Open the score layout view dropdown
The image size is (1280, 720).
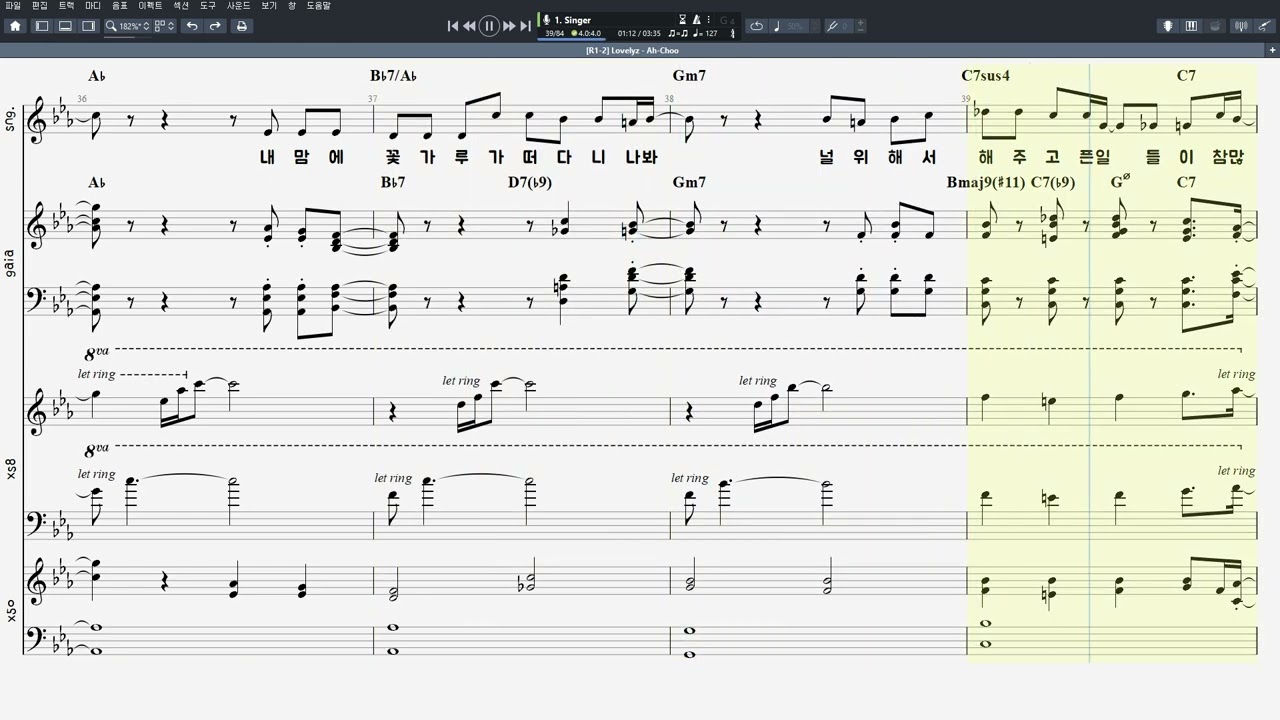tap(164, 26)
